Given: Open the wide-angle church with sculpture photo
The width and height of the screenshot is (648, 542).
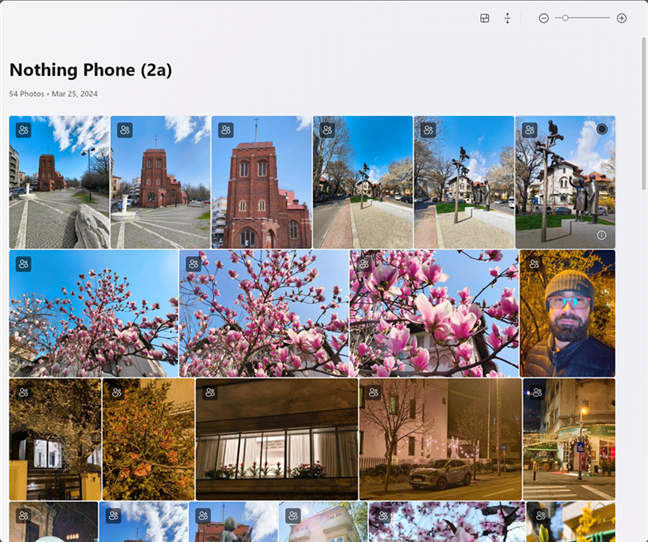Looking at the screenshot, I should [x=59, y=182].
